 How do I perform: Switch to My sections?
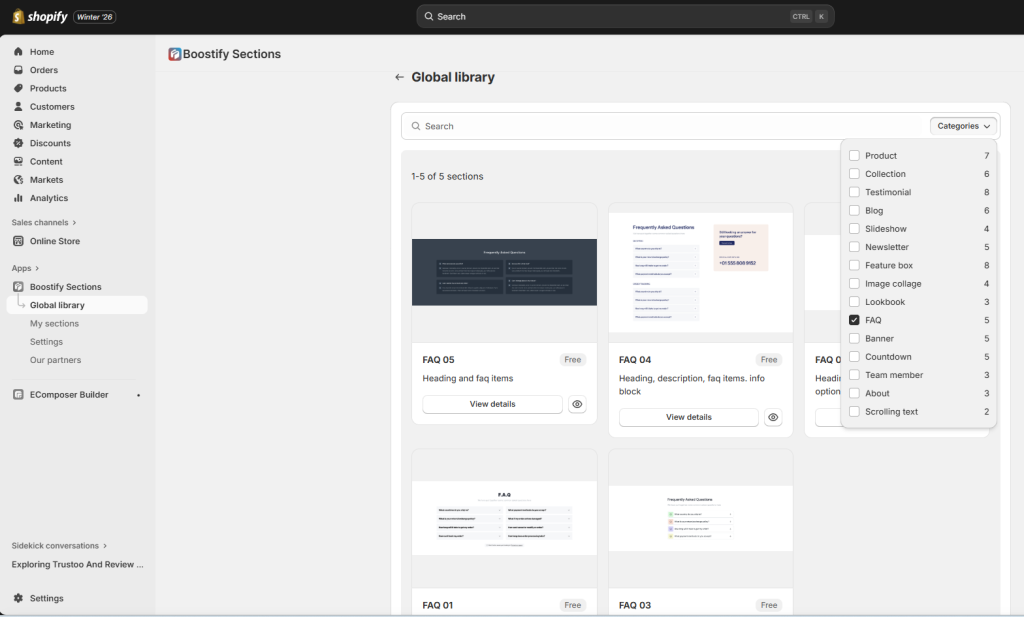click(54, 323)
